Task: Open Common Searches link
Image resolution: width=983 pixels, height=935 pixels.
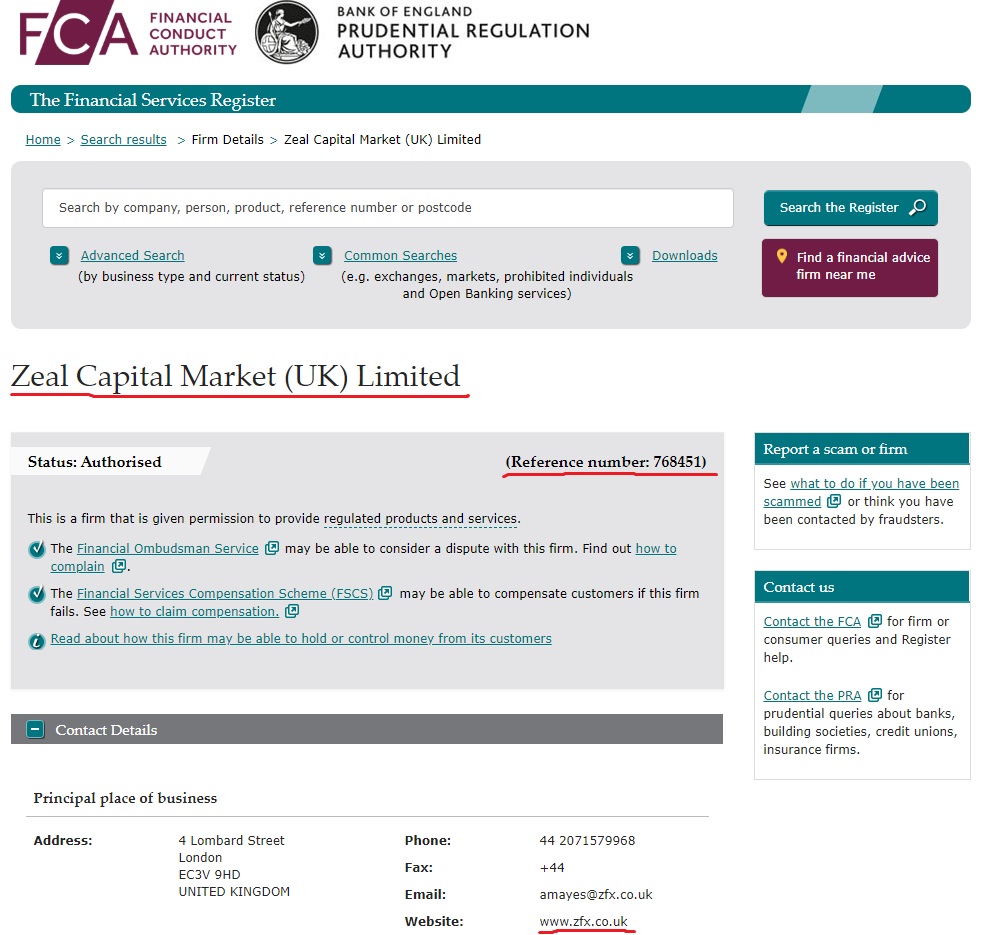Action: coord(401,255)
